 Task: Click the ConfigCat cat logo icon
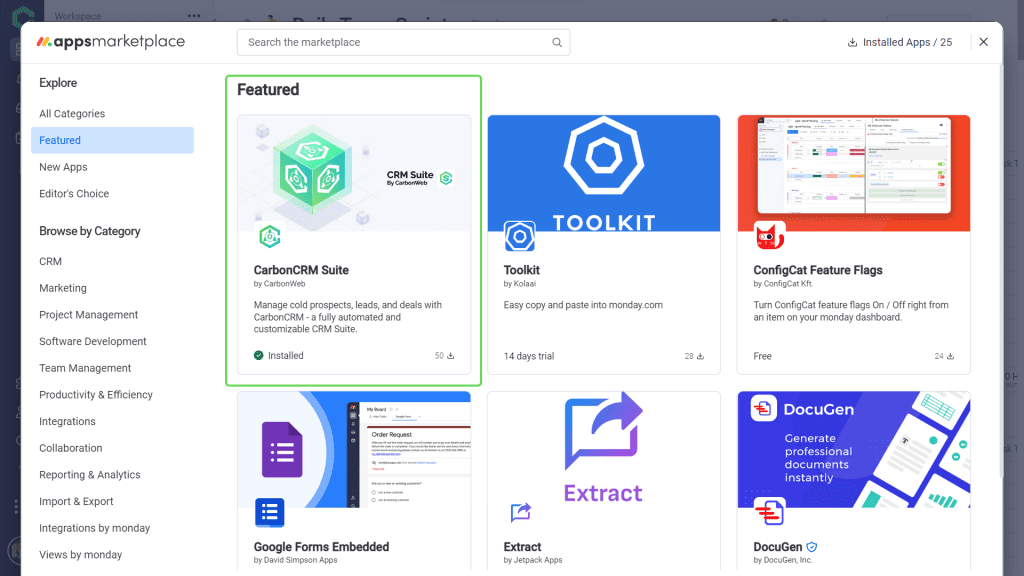coord(769,236)
